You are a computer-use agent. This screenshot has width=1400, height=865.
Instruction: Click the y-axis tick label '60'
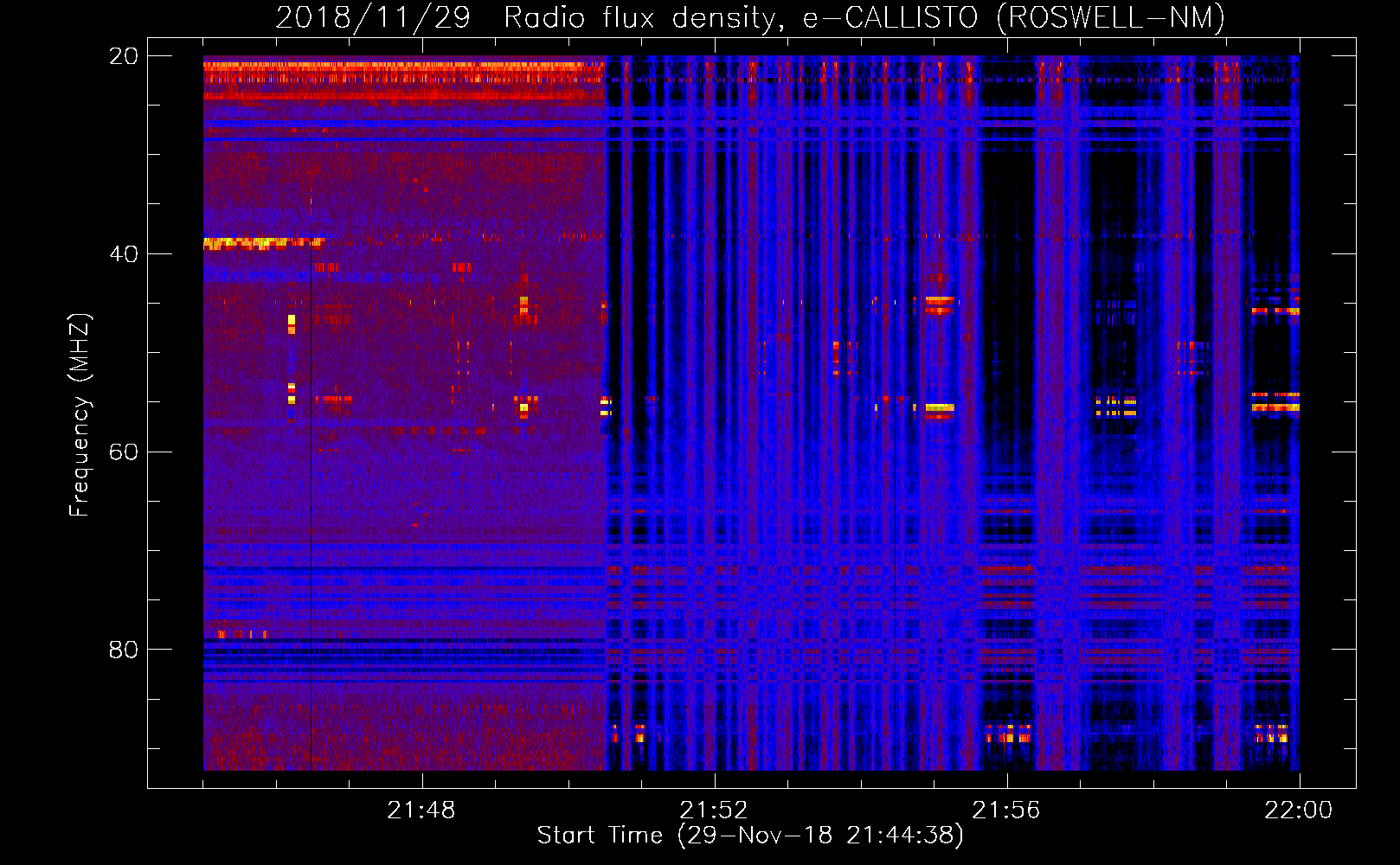(x=124, y=452)
